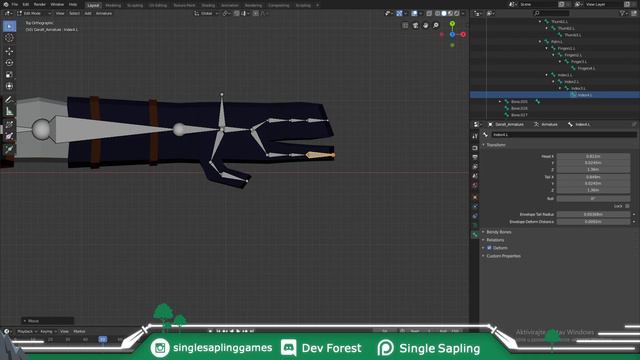
Task: Open viewport shading options dropdown arrow
Action: coord(463,13)
